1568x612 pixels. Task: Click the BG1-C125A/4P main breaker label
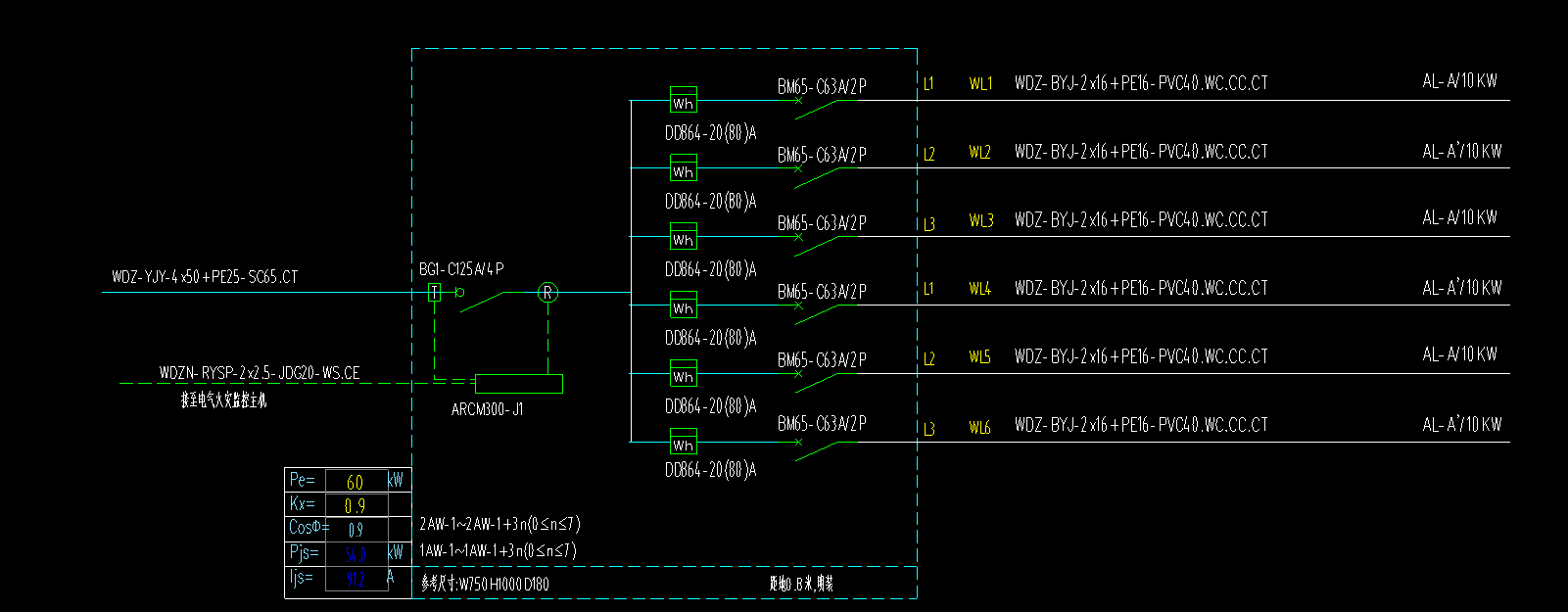(461, 269)
